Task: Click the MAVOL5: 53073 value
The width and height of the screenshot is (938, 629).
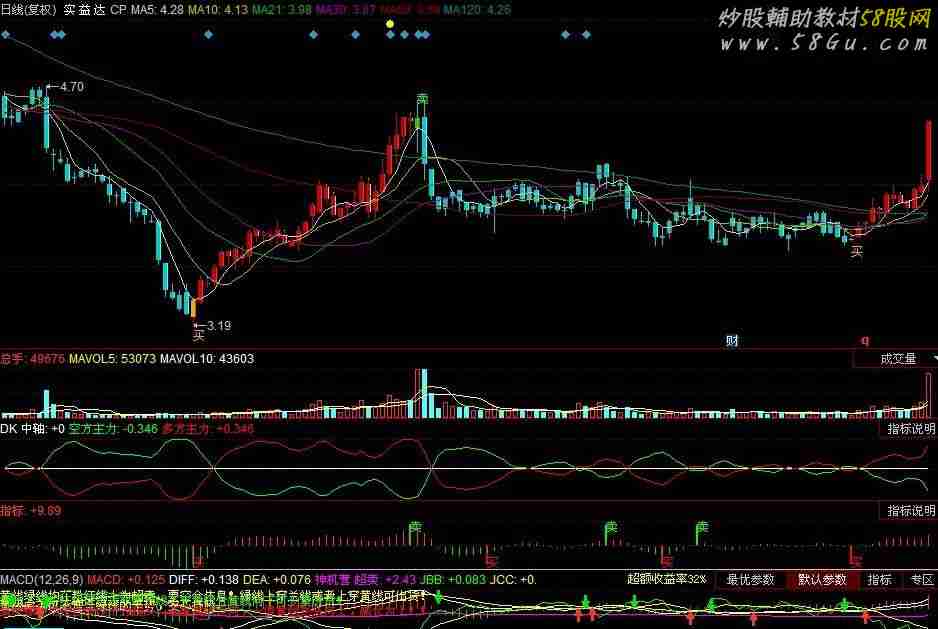Action: [x=112, y=359]
